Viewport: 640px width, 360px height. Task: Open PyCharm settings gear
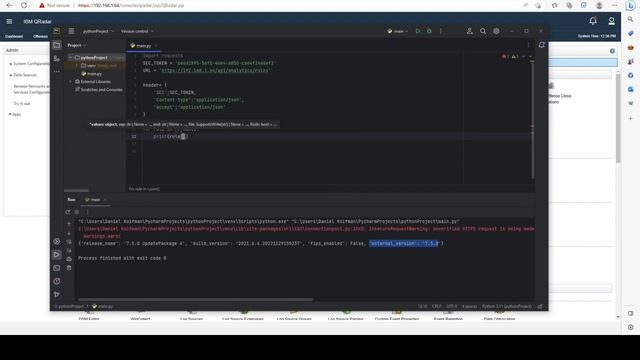click(x=496, y=31)
